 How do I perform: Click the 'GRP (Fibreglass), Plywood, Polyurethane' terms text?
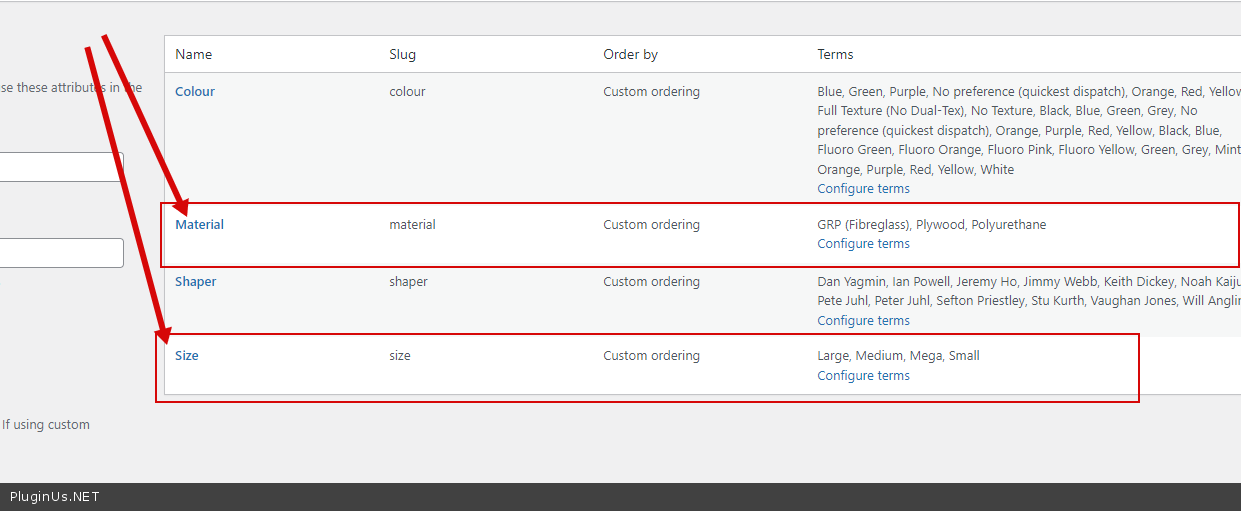931,225
